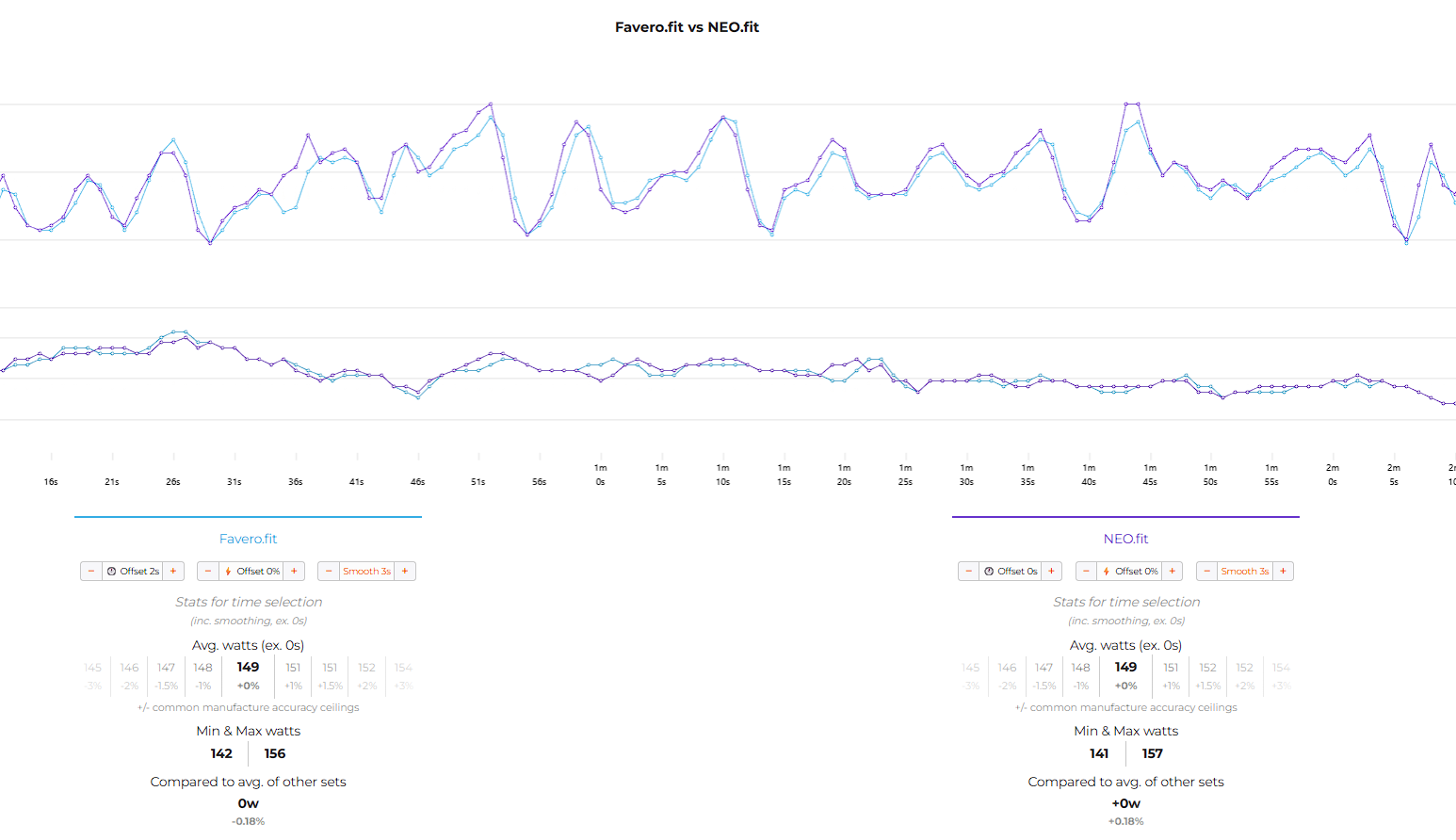The height and width of the screenshot is (840, 1456).
Task: Raise NEO.fit smoothing with plus
Action: [1283, 572]
